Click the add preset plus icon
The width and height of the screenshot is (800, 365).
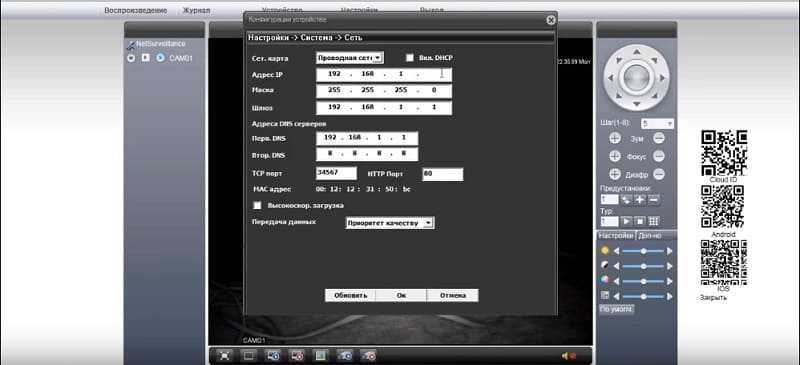pos(640,200)
